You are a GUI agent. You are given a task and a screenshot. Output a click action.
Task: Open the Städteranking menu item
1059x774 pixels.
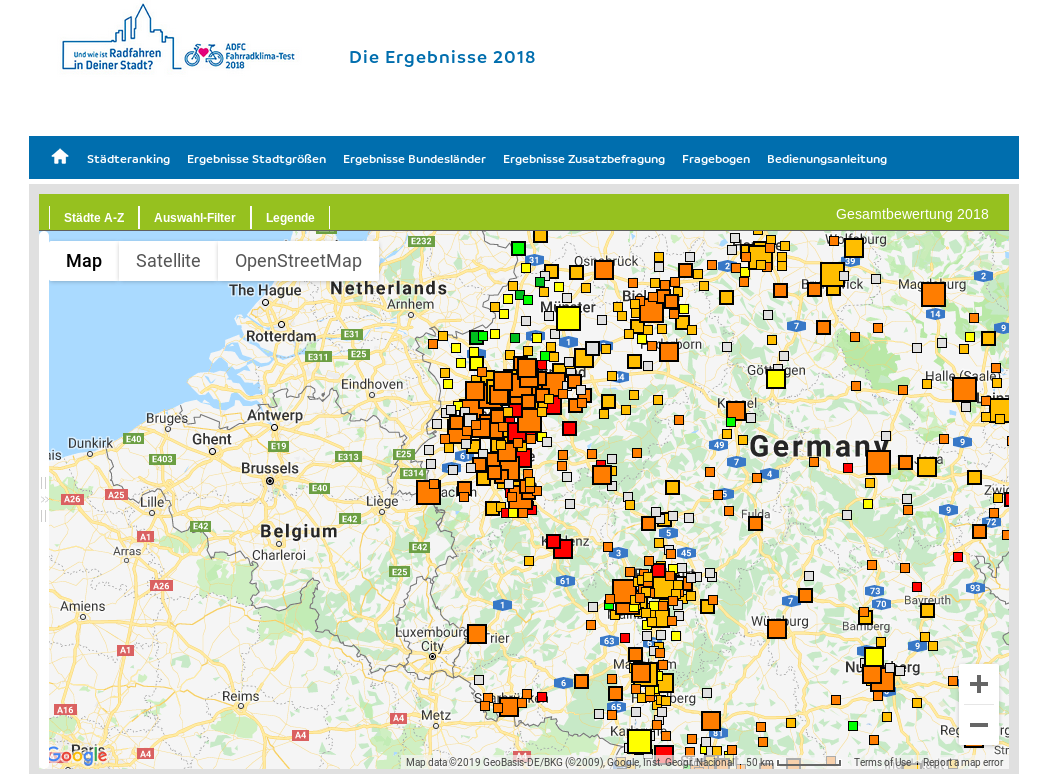(x=128, y=159)
